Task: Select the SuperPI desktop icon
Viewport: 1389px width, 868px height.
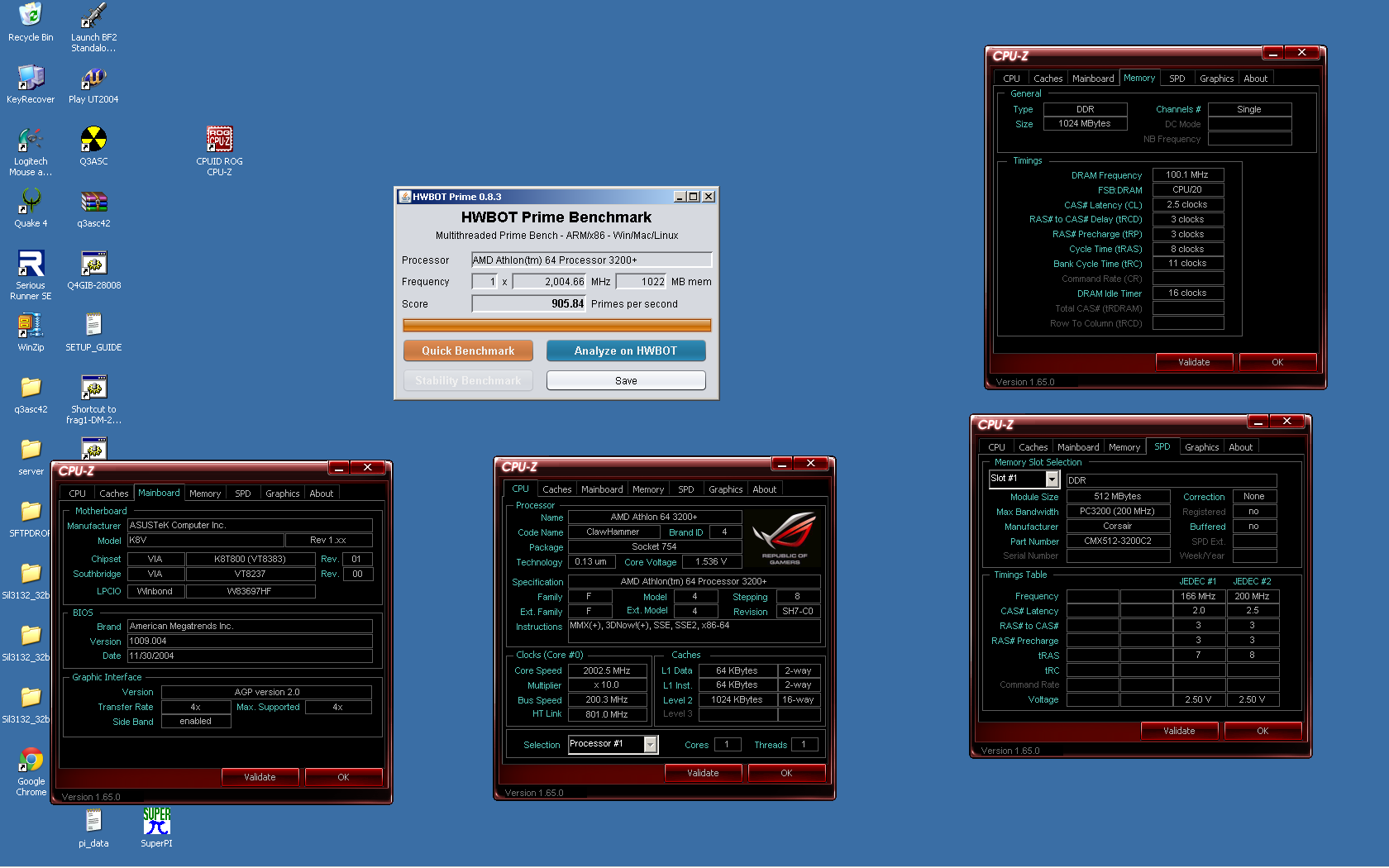Action: click(x=156, y=821)
